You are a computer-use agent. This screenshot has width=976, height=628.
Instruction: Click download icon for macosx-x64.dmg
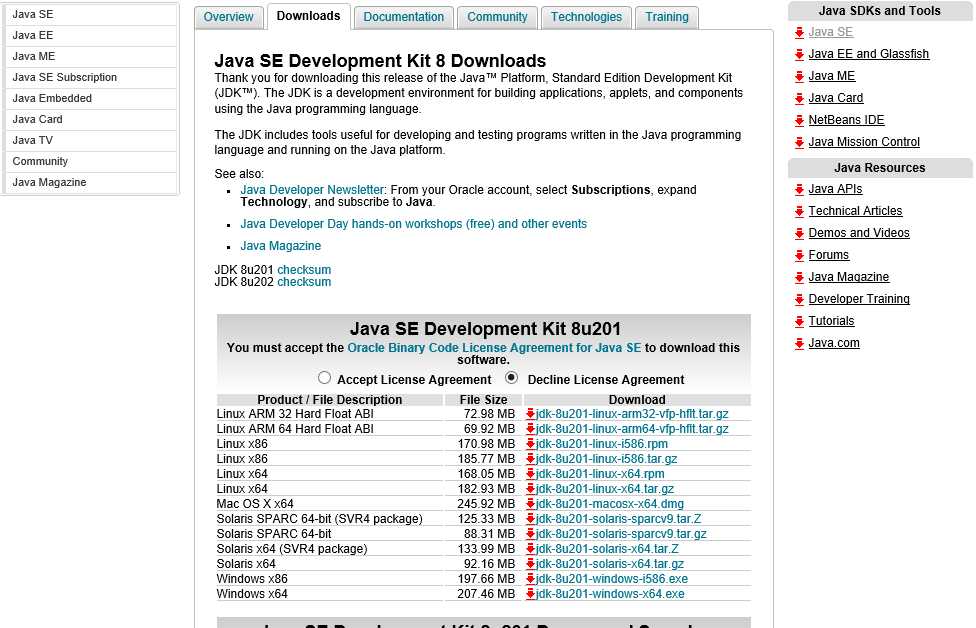530,504
